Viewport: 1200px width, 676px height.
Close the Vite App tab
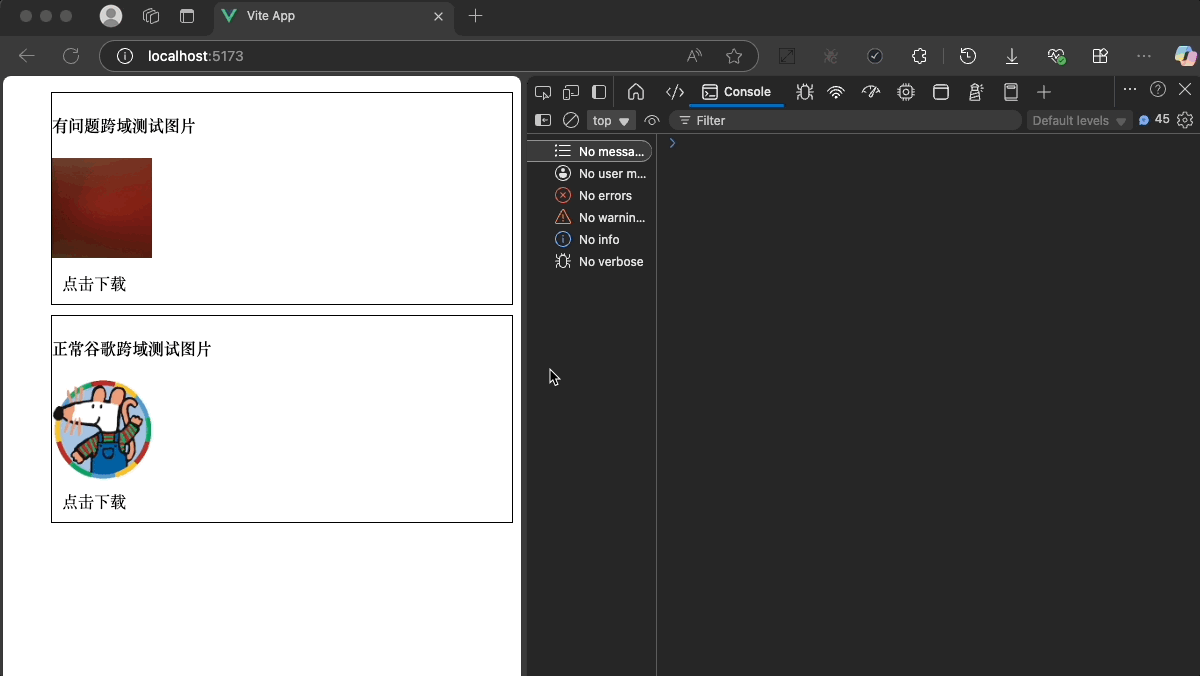438,16
